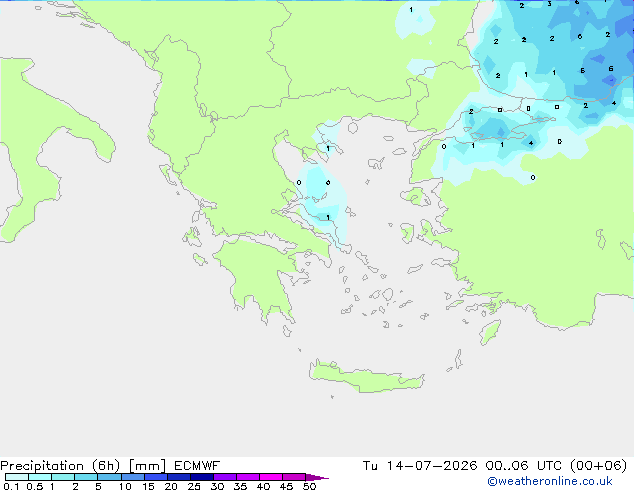Click the 15–20 mm legend swatch
Image resolution: width=634 pixels, height=490 pixels.
point(156,477)
